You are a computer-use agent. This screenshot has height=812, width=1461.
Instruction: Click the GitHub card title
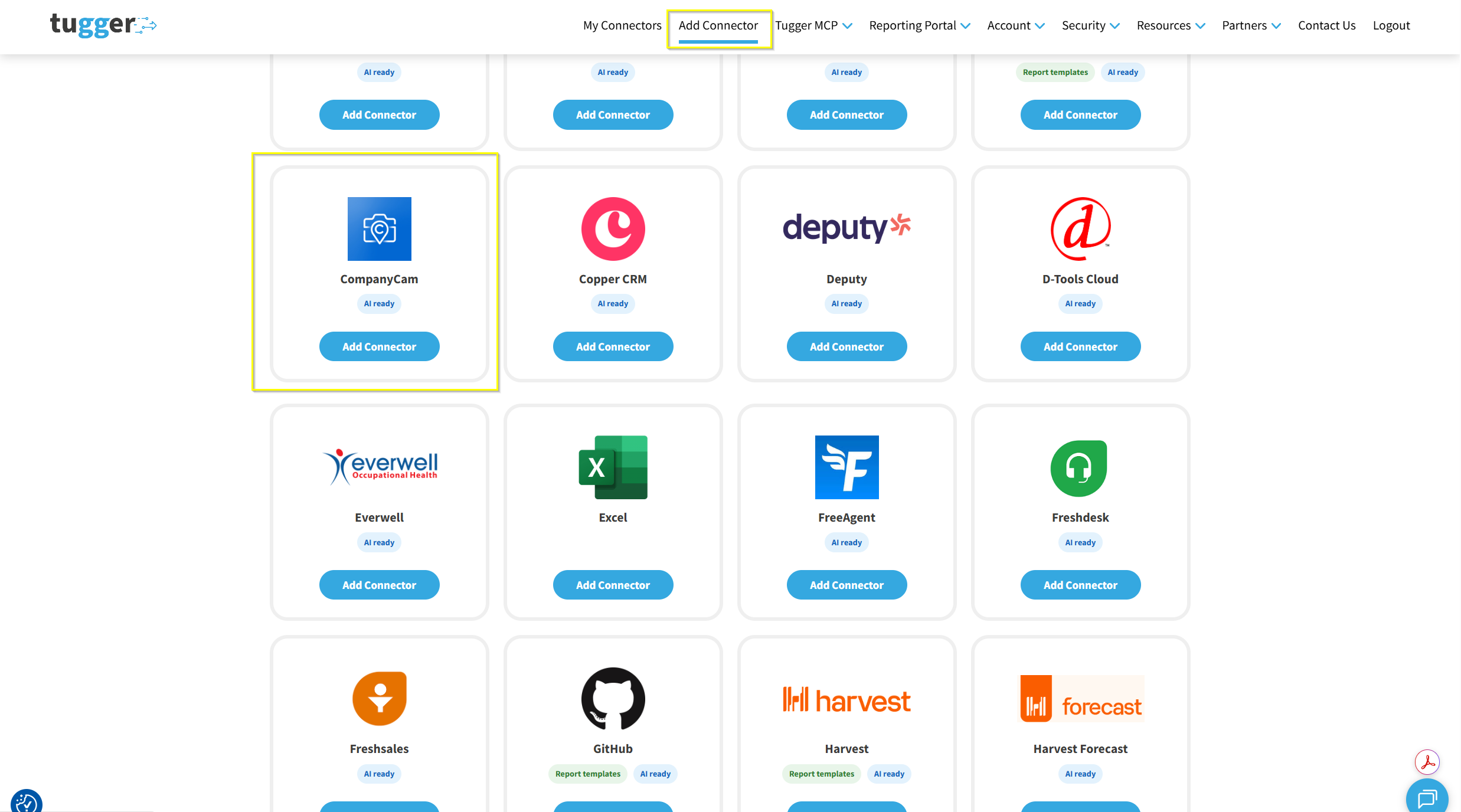[x=613, y=749]
